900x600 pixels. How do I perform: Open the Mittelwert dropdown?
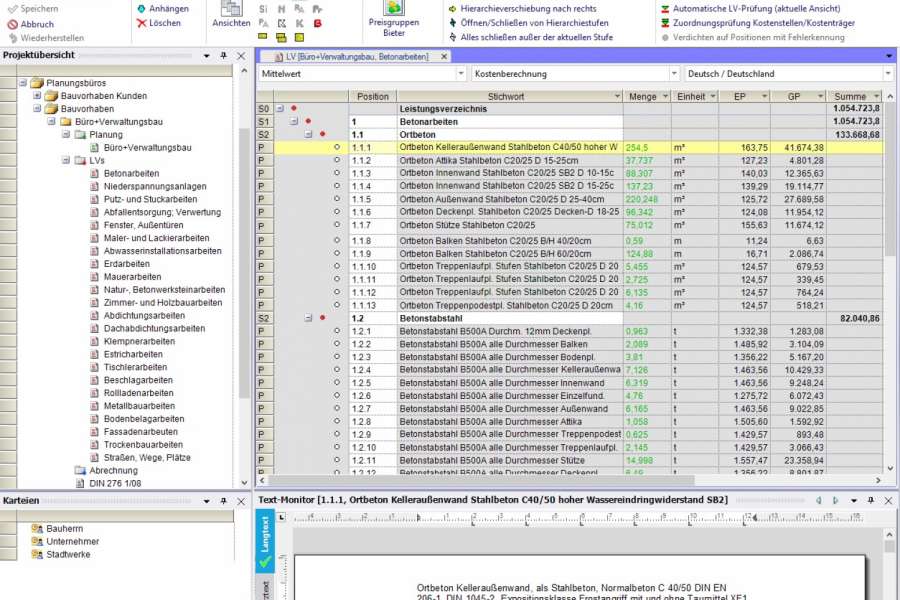point(460,73)
